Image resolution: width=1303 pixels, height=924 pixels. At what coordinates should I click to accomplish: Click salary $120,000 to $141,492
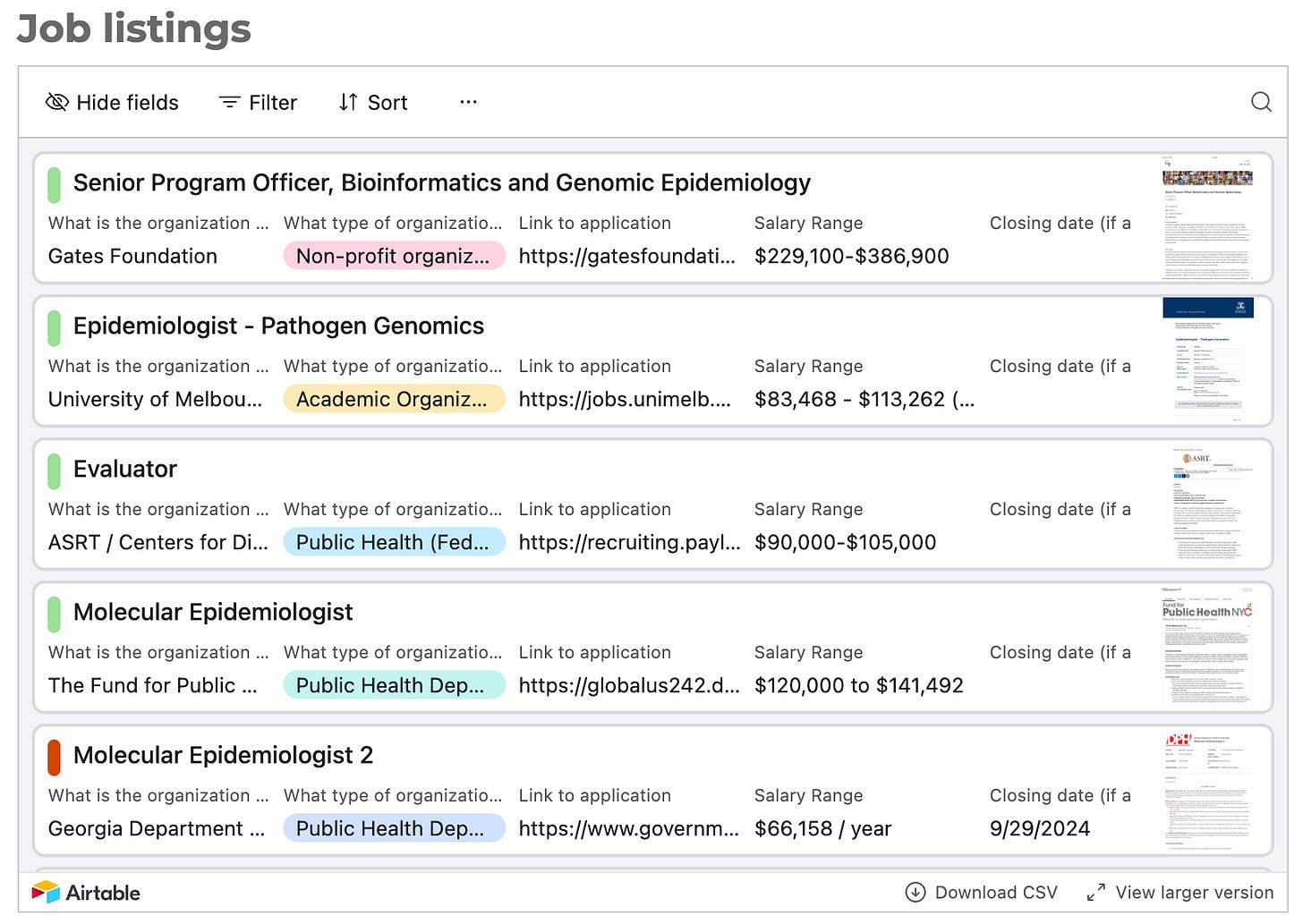pos(859,686)
